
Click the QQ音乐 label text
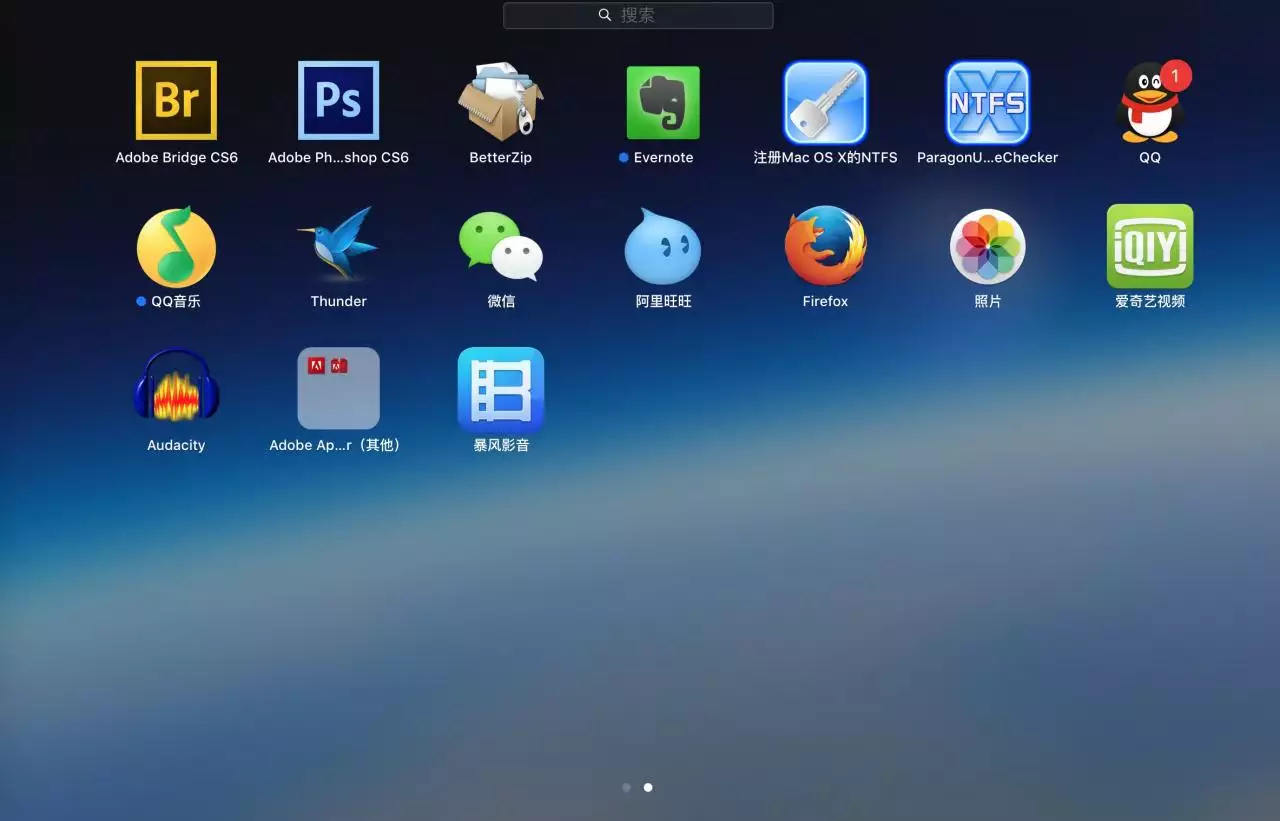(x=176, y=301)
